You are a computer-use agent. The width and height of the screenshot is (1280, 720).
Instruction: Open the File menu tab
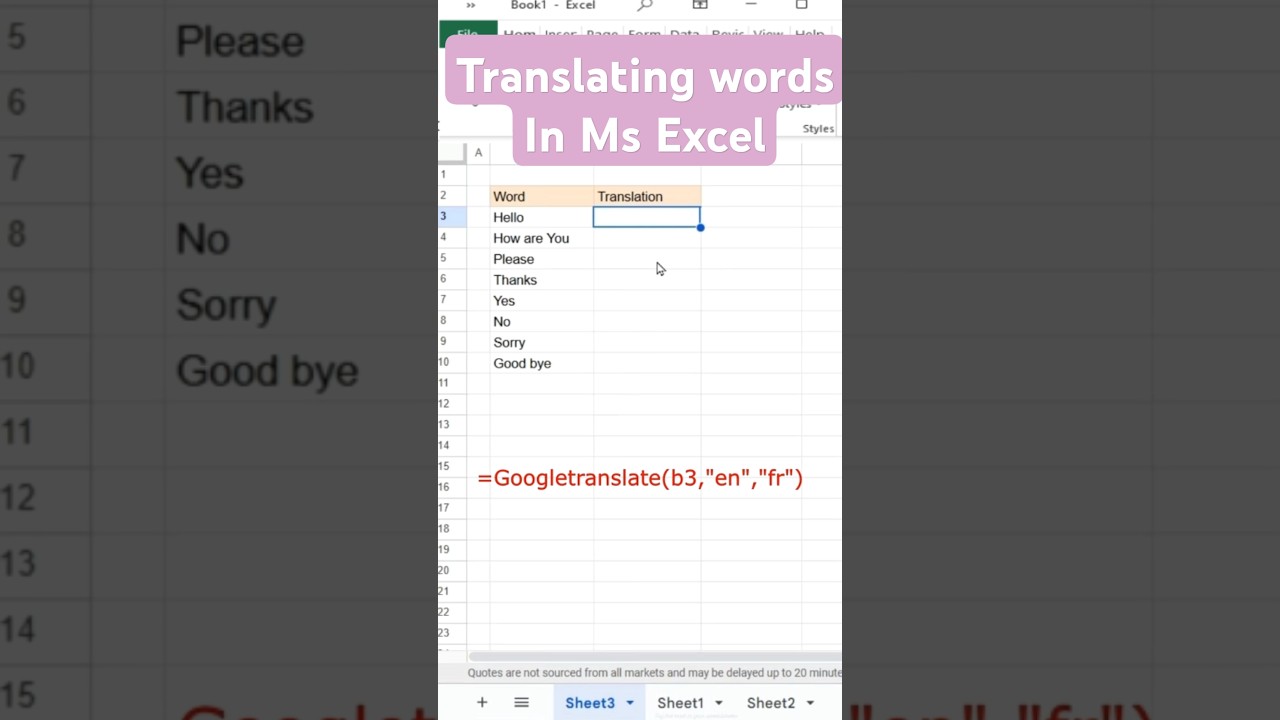[x=468, y=34]
